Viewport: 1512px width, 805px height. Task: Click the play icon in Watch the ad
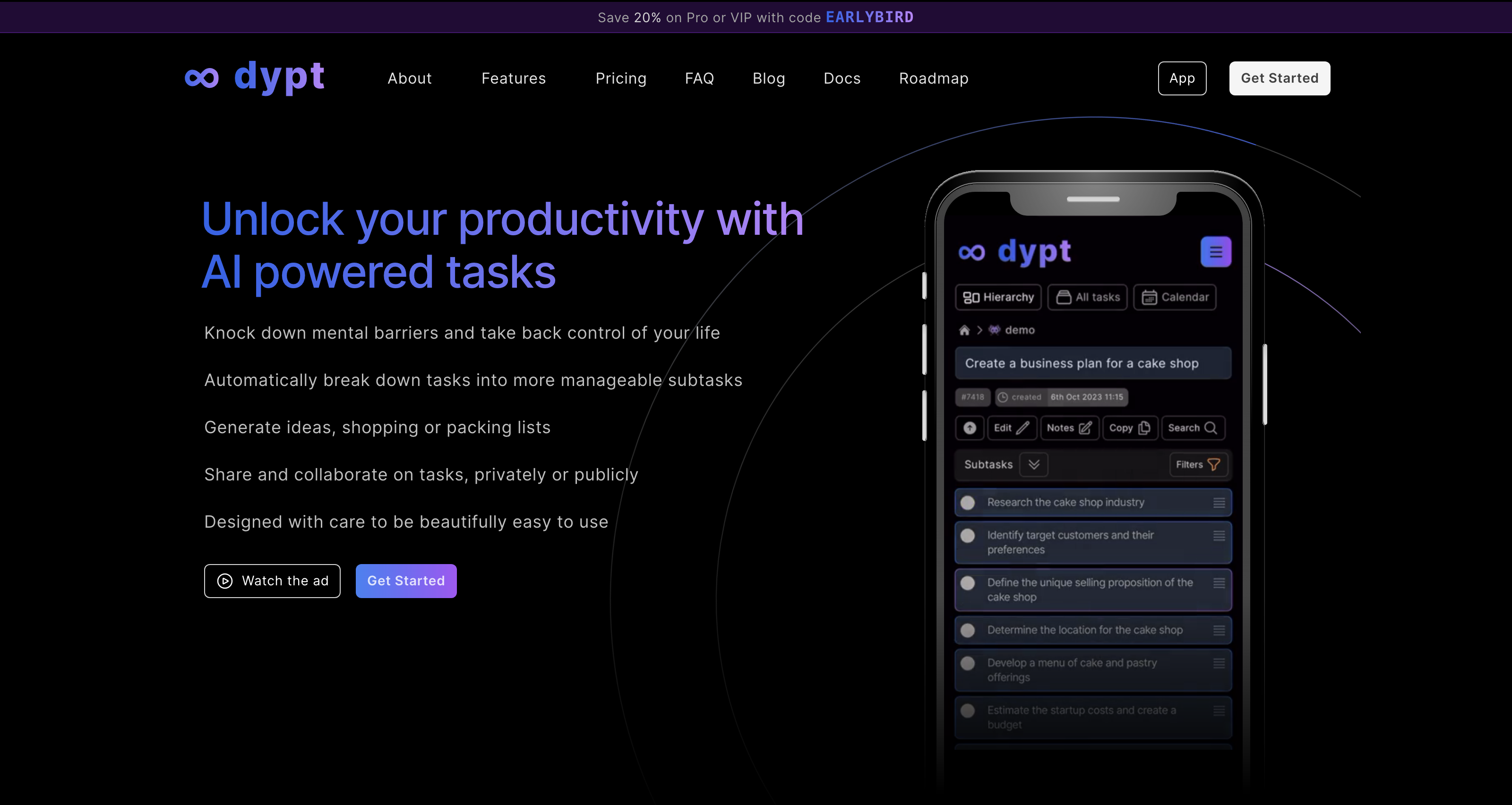pyautogui.click(x=225, y=581)
